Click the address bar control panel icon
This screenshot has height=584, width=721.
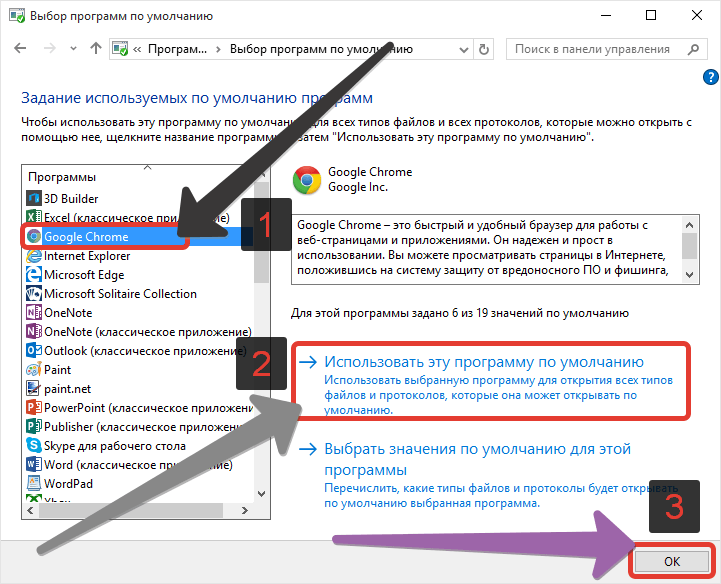120,49
